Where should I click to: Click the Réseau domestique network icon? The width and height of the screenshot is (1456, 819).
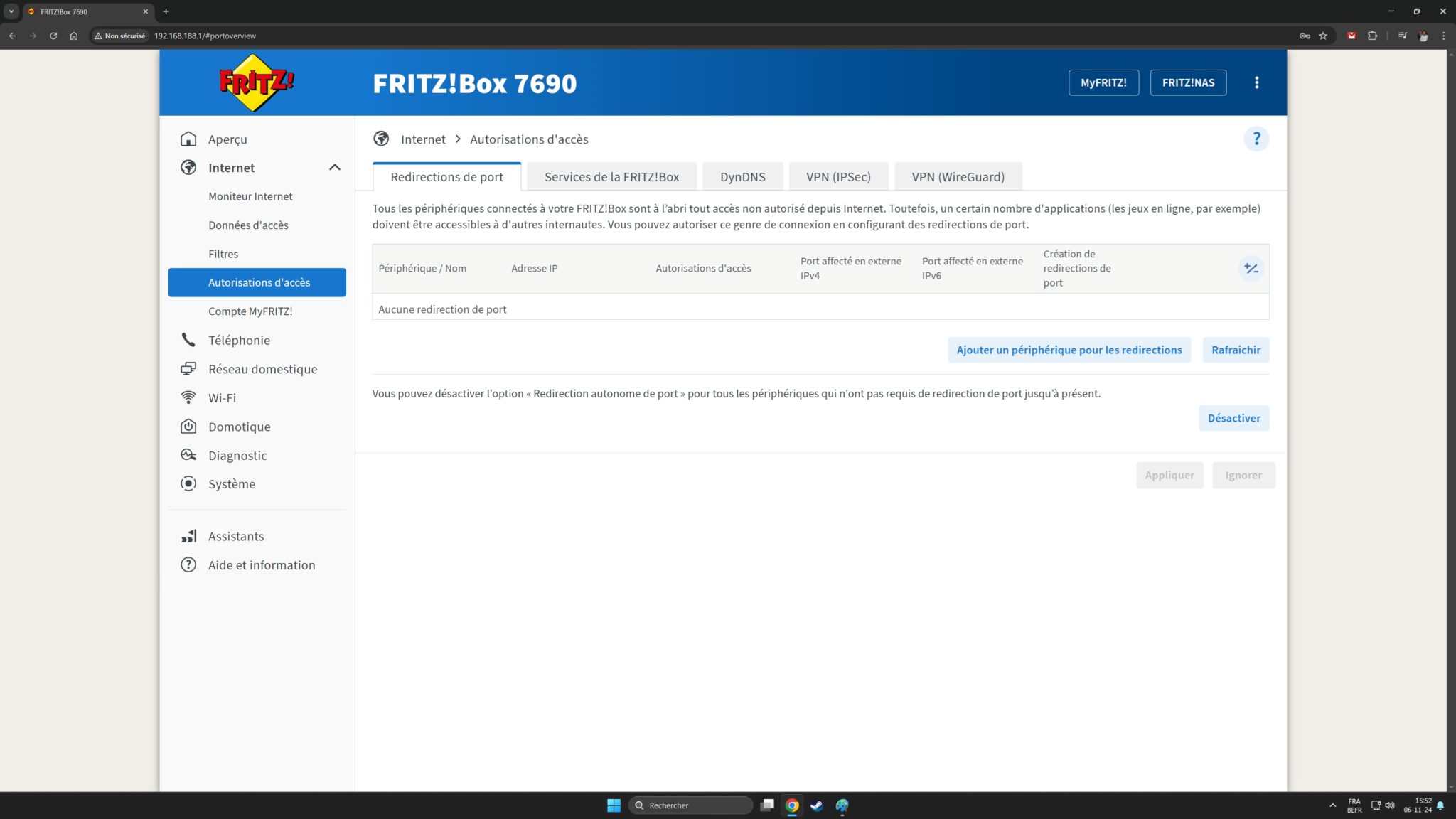188,369
